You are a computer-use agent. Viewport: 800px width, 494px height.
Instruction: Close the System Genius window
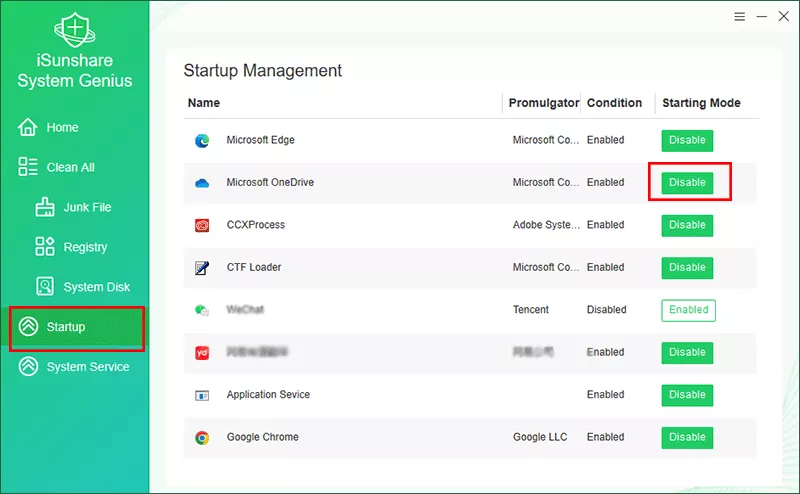[784, 16]
